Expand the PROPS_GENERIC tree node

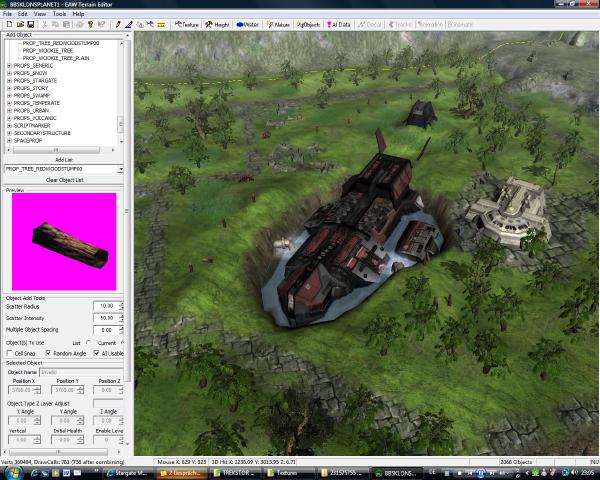pyautogui.click(x=10, y=66)
